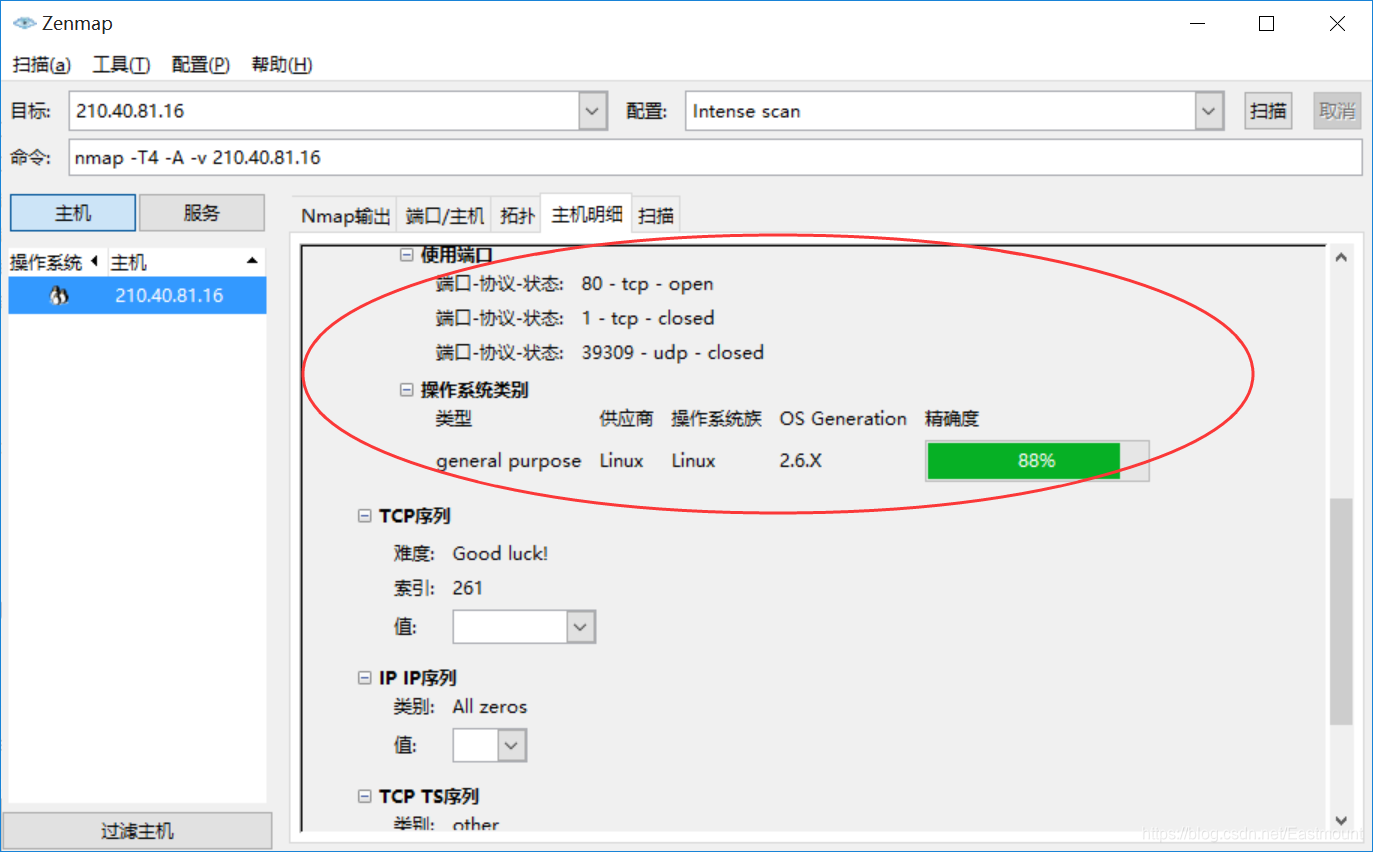Switch to the Nmap输出 tab
The width and height of the screenshot is (1373, 852).
(346, 215)
